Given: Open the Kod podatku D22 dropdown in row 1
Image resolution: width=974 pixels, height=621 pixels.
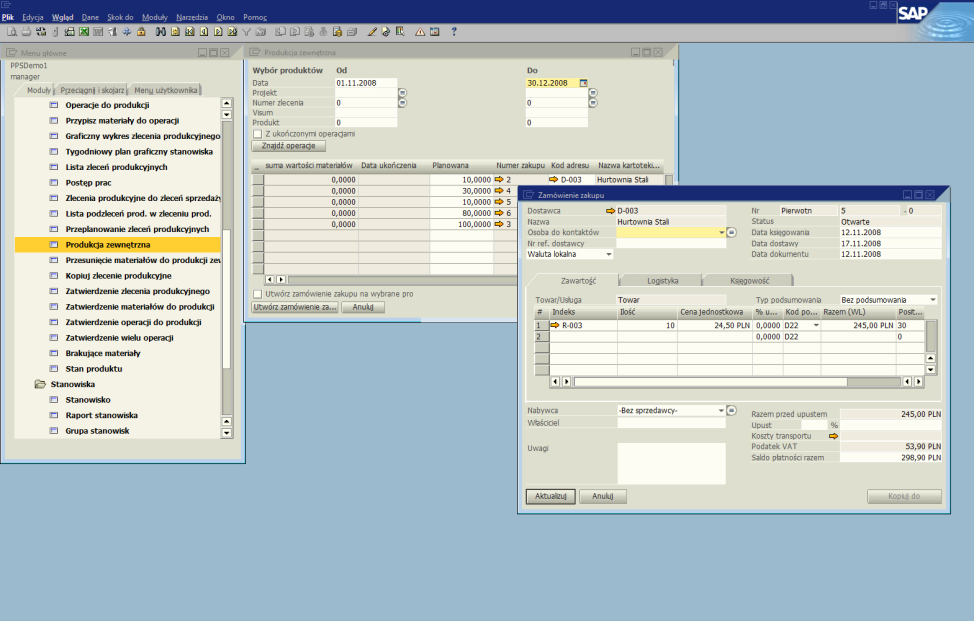Looking at the screenshot, I should (816, 325).
